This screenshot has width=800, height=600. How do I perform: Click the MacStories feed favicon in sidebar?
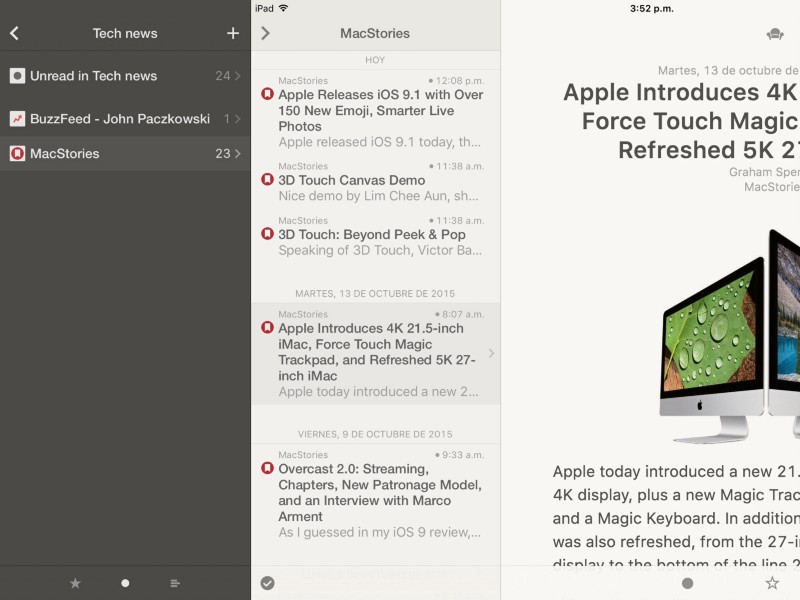click(17, 154)
